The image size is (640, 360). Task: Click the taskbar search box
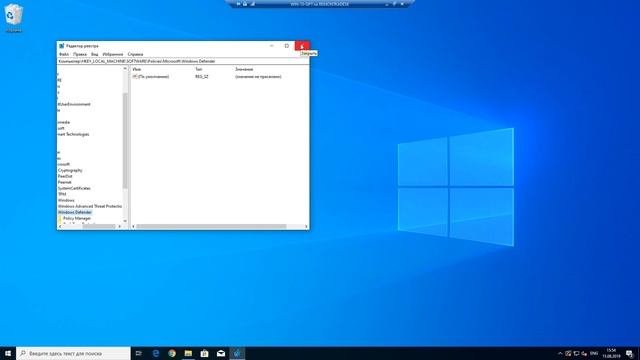73,353
